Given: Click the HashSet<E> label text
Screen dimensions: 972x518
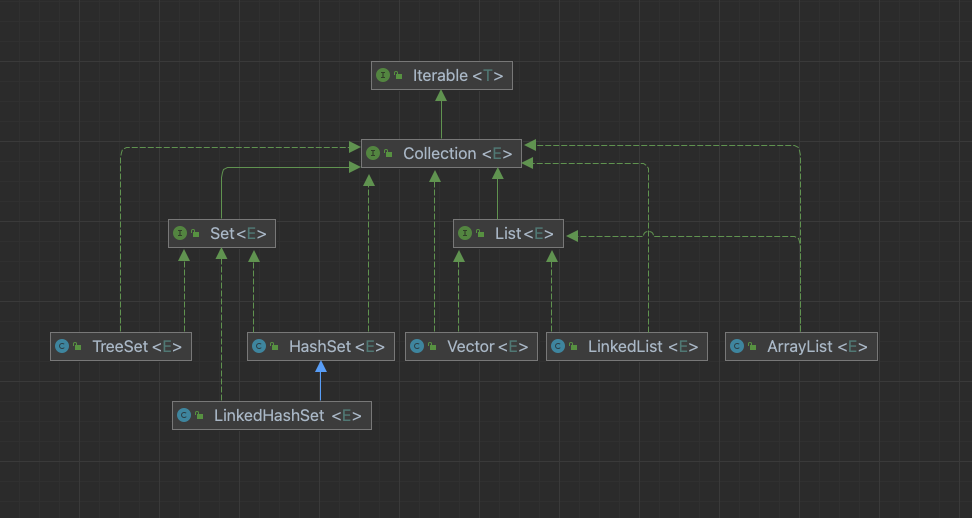Looking at the screenshot, I should (337, 346).
